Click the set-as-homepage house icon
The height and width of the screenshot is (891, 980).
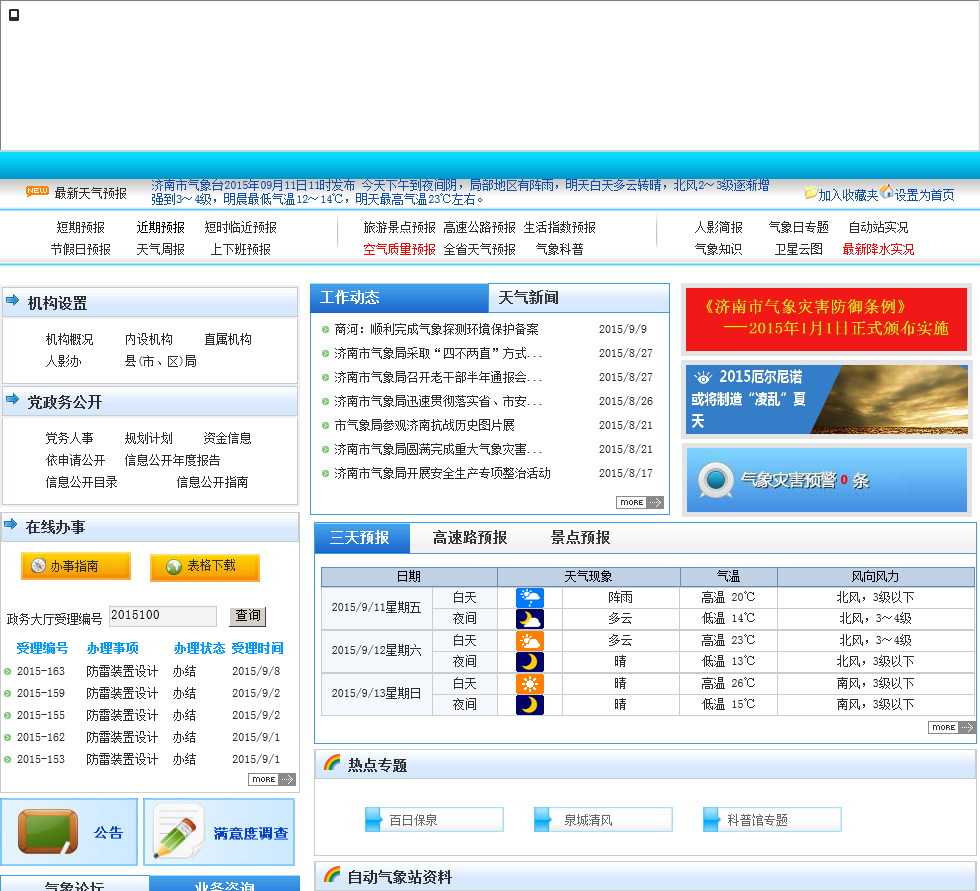pyautogui.click(x=886, y=191)
